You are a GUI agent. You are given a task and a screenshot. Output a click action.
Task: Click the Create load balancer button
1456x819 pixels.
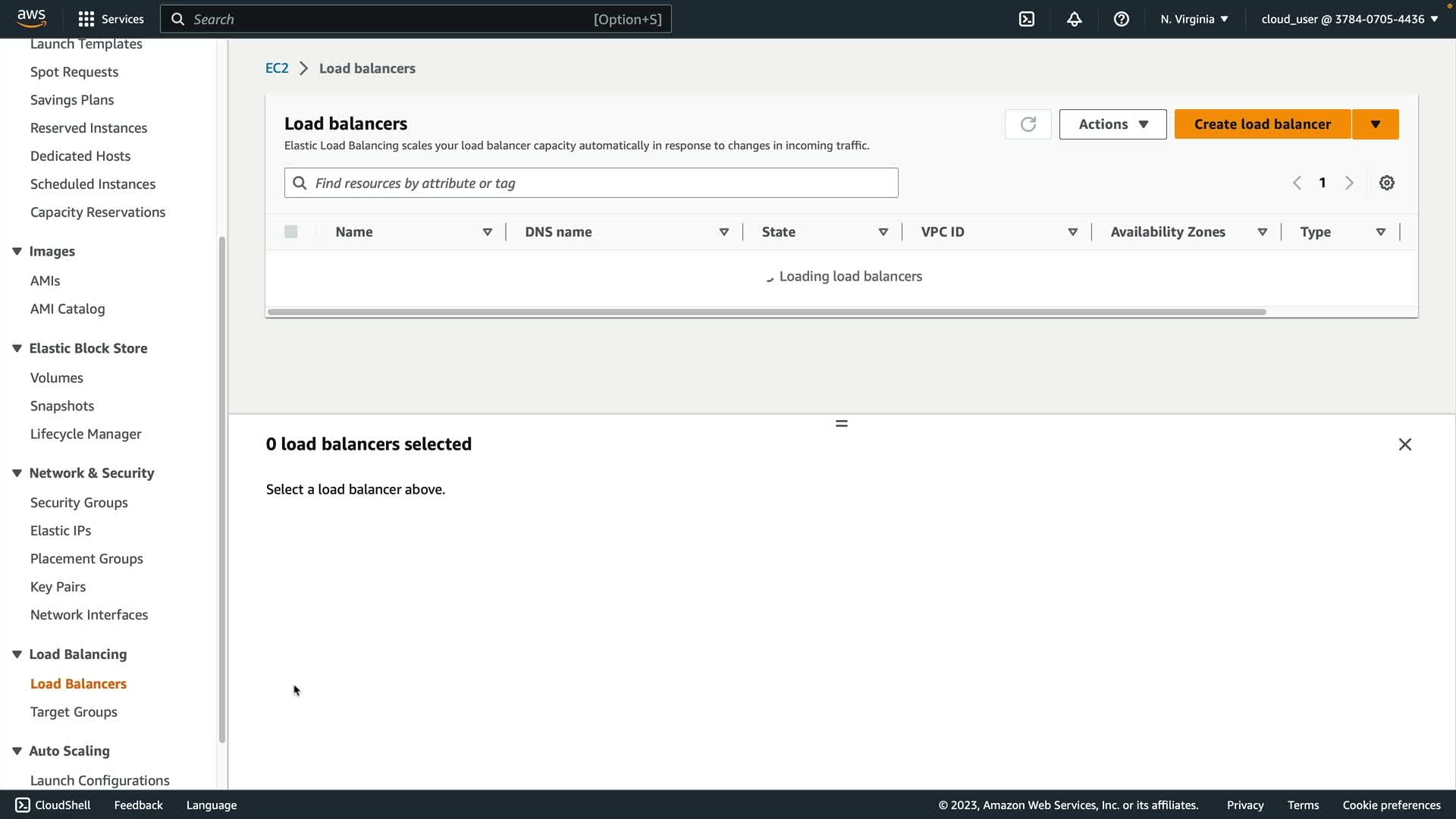coord(1262,124)
